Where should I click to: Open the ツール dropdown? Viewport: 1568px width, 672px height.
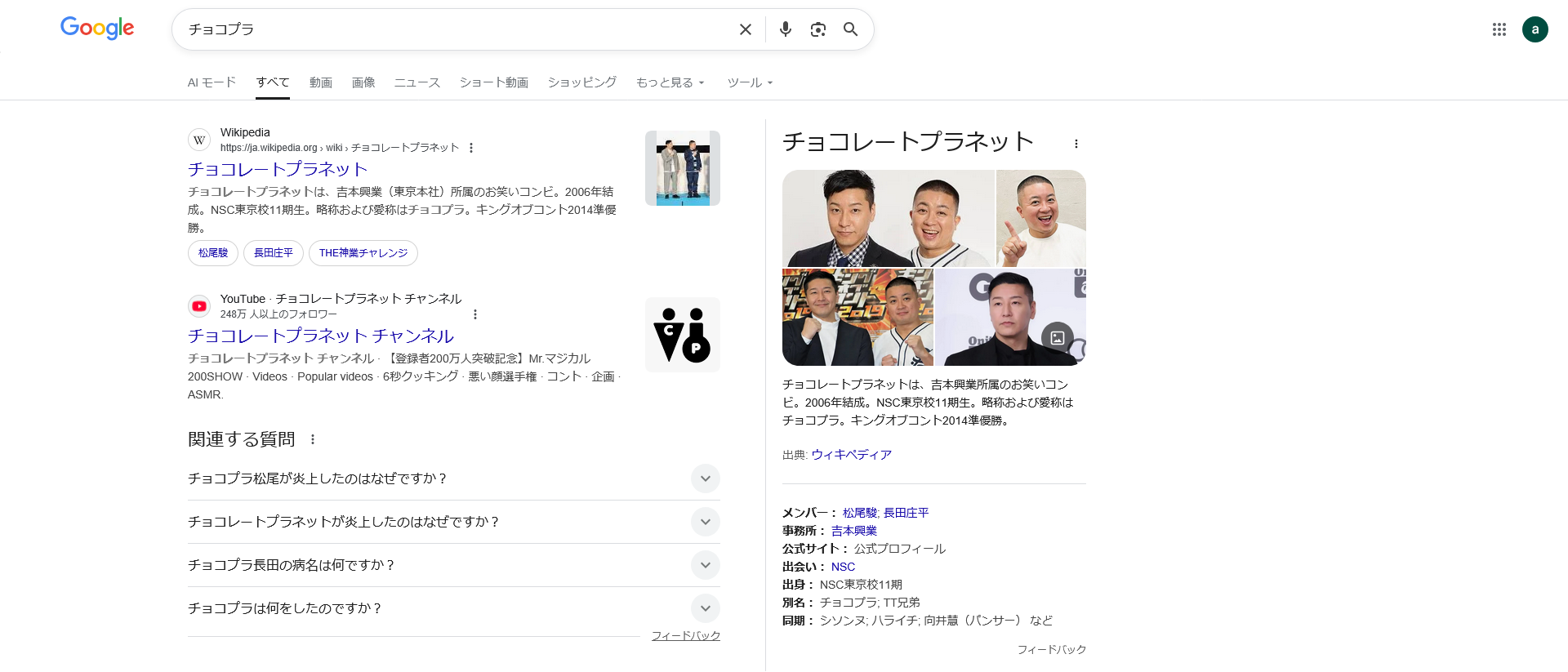tap(749, 82)
